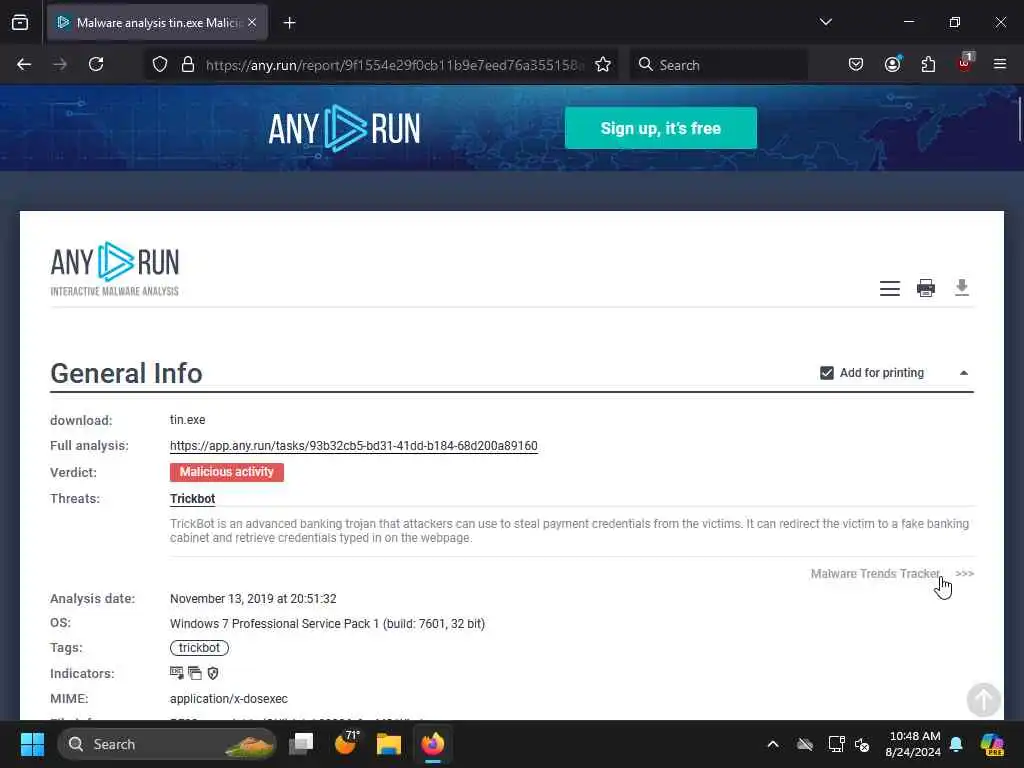
Task: Close the Malware analysis tin.exe tab
Action: tap(252, 22)
